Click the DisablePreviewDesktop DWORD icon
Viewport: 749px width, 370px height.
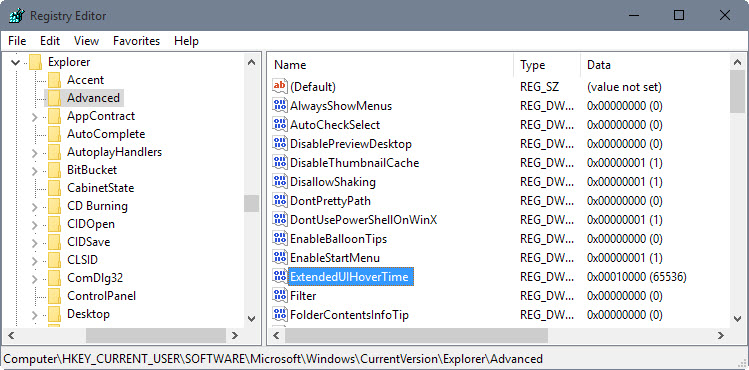point(279,143)
